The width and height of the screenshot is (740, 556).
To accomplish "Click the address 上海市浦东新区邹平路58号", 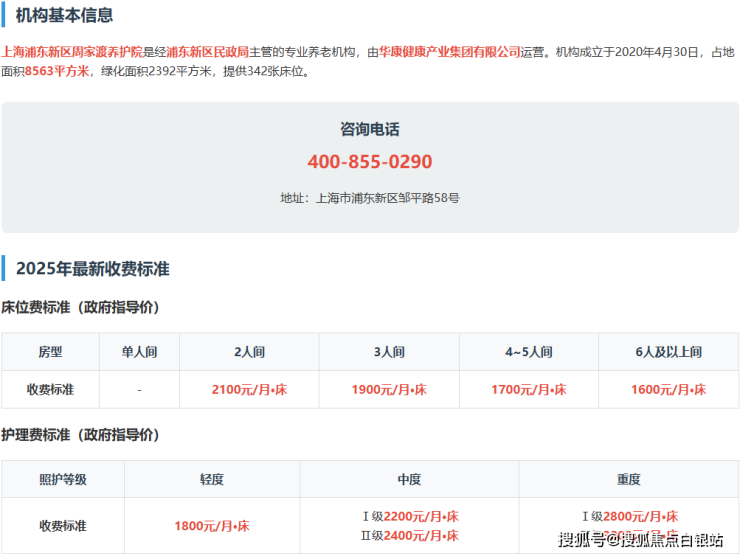I will click(387, 198).
